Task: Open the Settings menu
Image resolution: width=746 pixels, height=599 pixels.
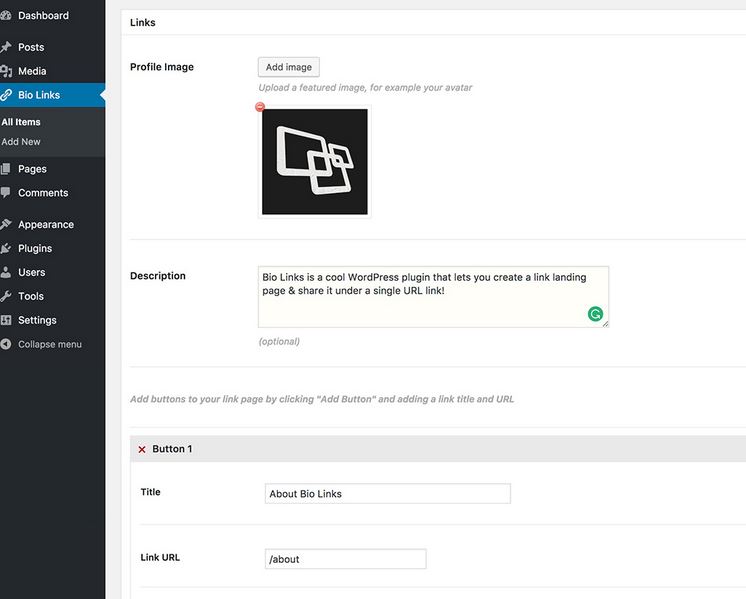Action: (37, 320)
